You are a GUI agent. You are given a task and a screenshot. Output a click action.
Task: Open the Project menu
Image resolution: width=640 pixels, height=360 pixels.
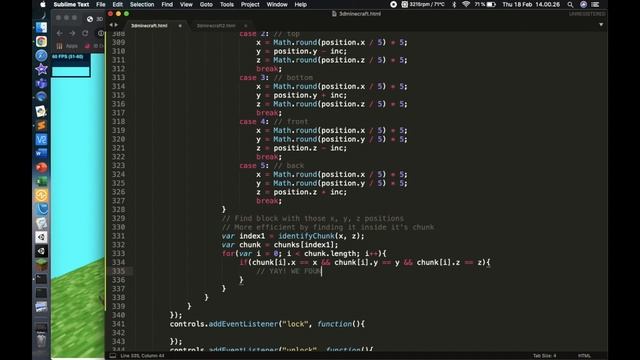click(250, 4)
